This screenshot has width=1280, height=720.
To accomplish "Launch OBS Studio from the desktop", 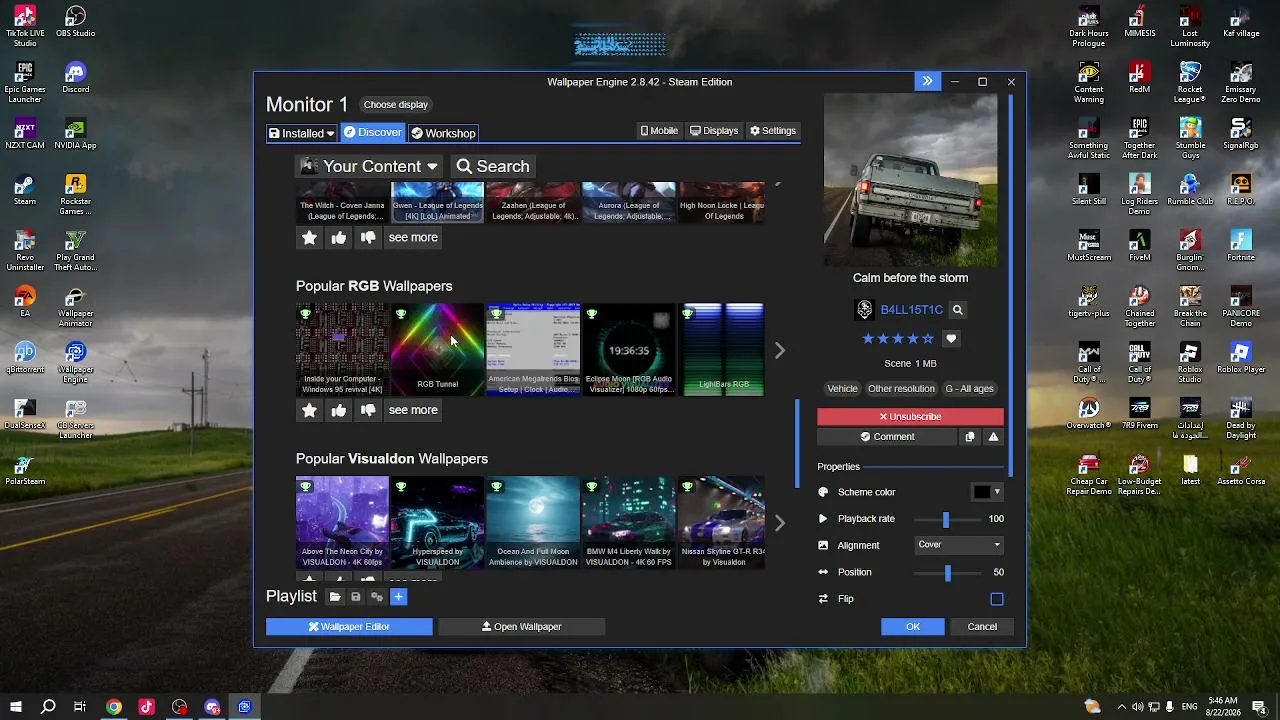I will [76, 22].
